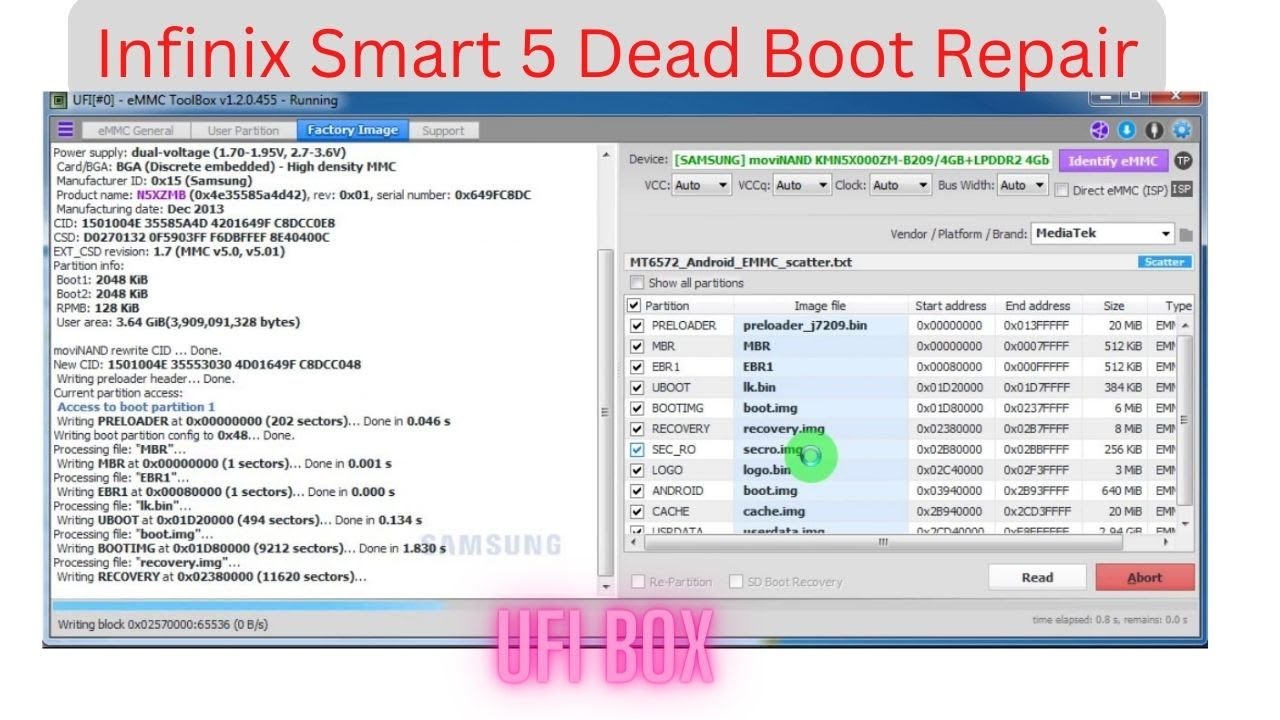1280x720 pixels.
Task: Select the Factory Image tab
Action: pos(352,130)
